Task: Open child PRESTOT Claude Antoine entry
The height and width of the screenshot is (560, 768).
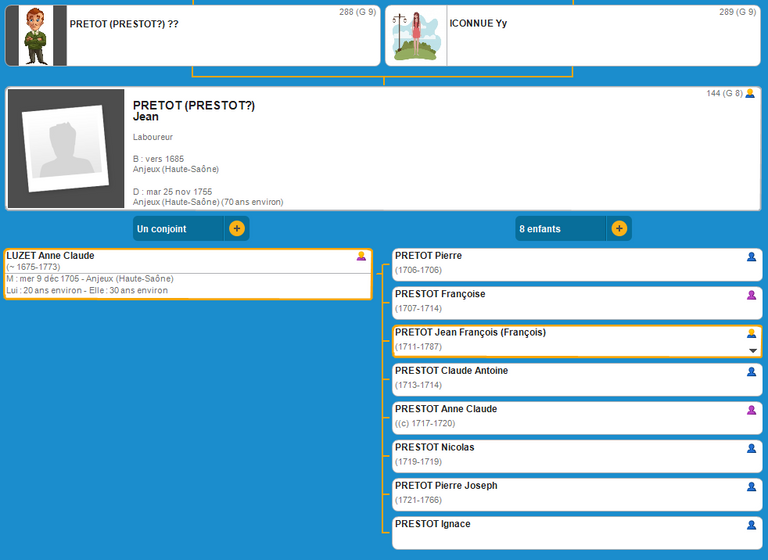Action: 451,371
